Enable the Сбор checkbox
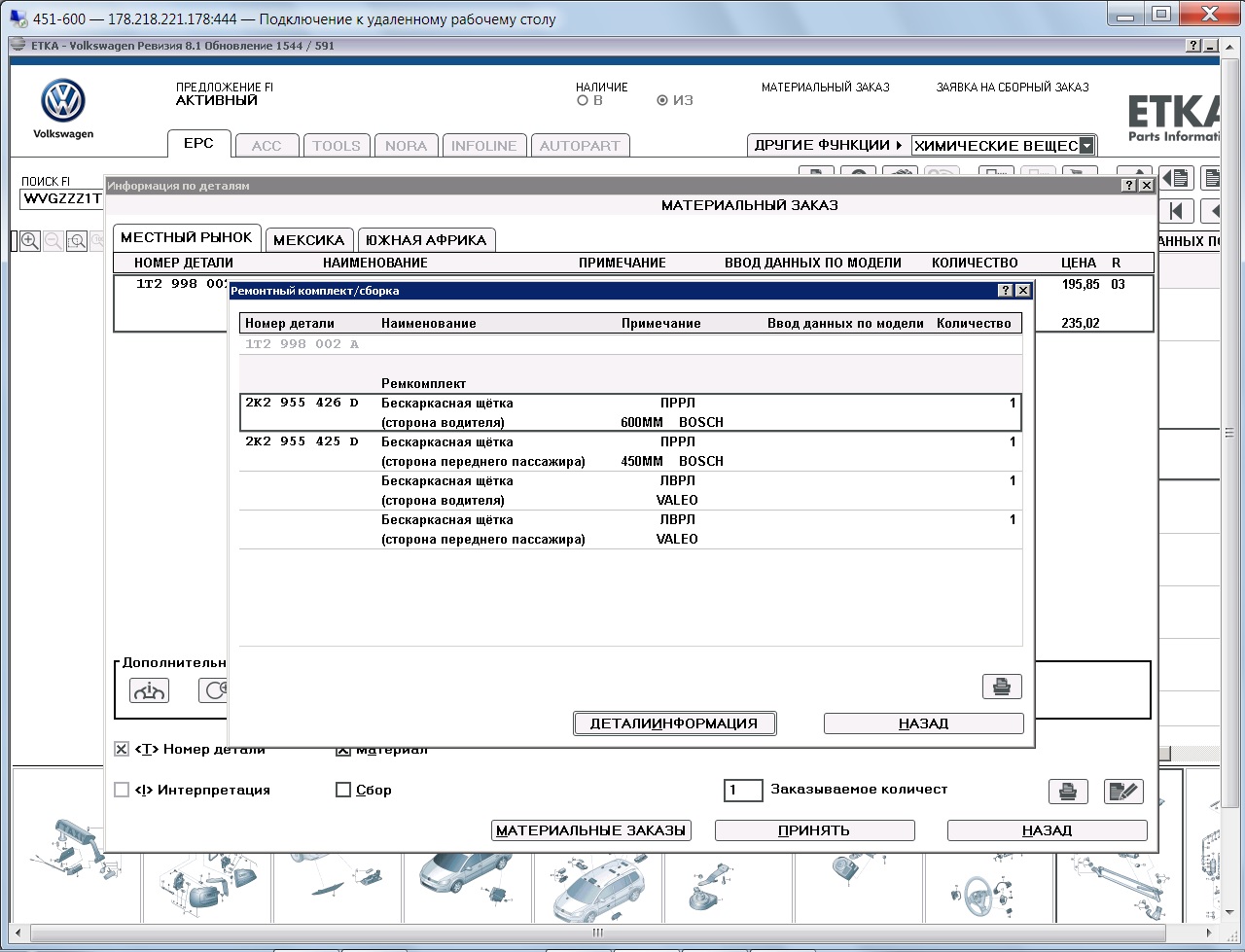This screenshot has height=952, width=1245. 342,791
